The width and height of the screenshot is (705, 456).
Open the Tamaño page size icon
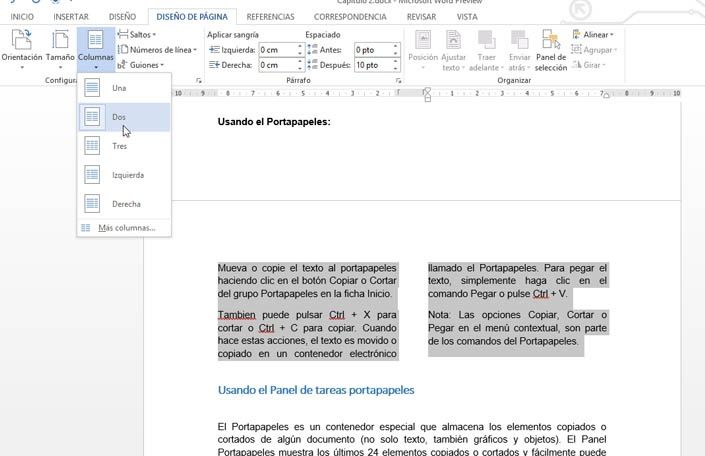tap(59, 40)
